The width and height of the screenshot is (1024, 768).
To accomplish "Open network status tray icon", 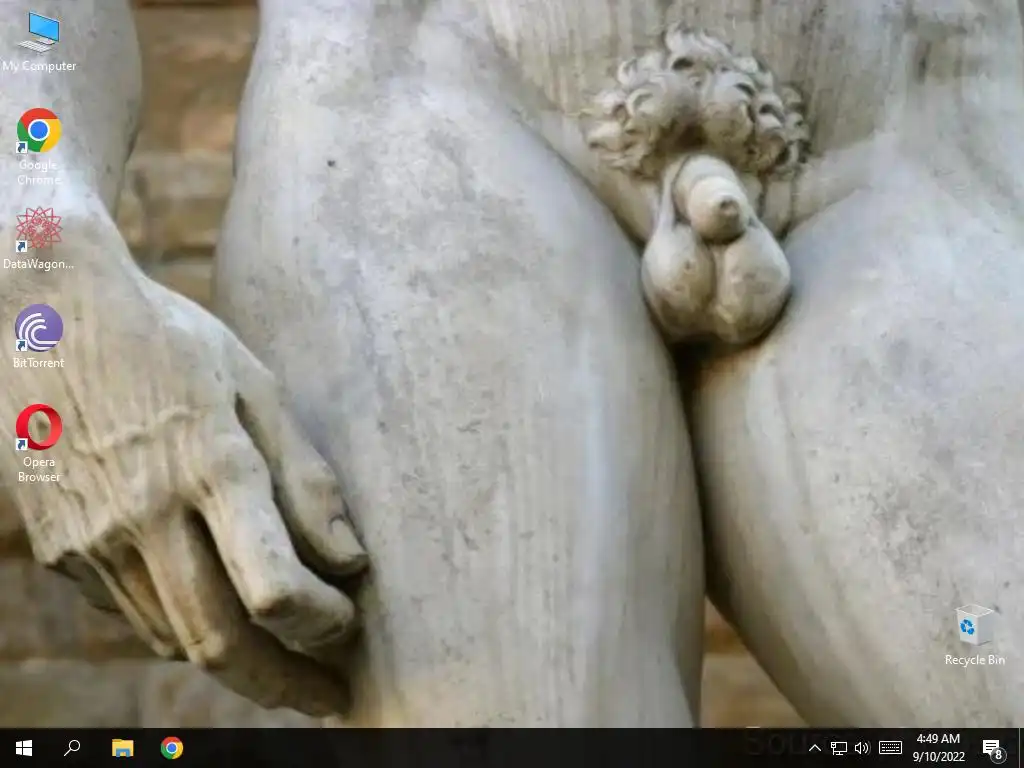I will [x=839, y=748].
